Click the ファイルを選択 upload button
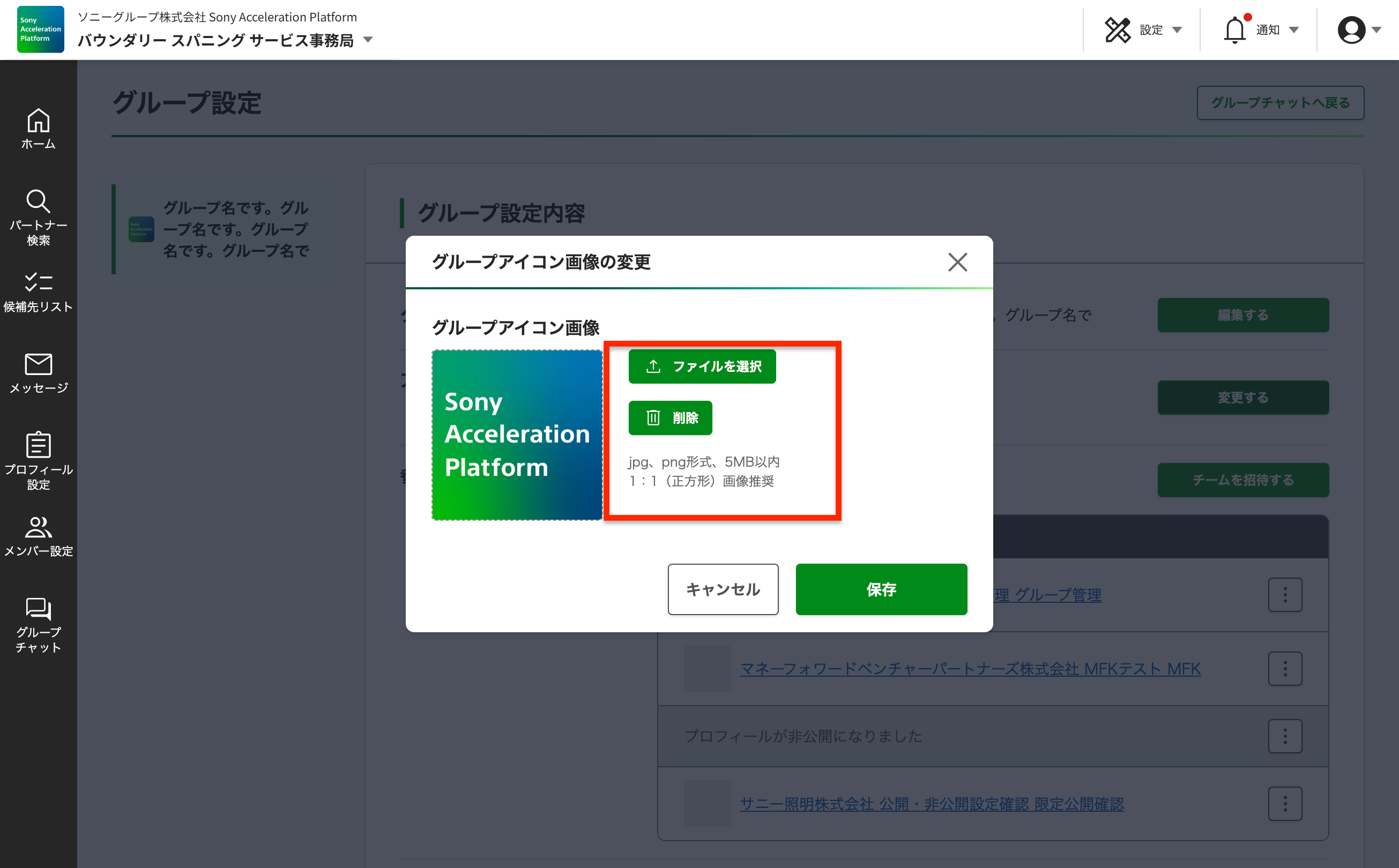The height and width of the screenshot is (868, 1399). coord(702,366)
